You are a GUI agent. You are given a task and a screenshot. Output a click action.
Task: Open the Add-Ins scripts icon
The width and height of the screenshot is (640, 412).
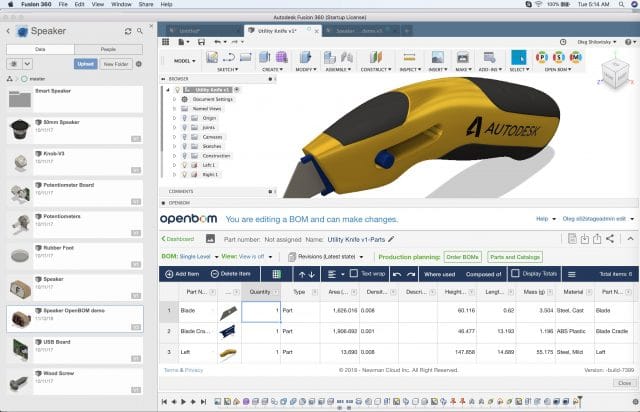(x=489, y=58)
